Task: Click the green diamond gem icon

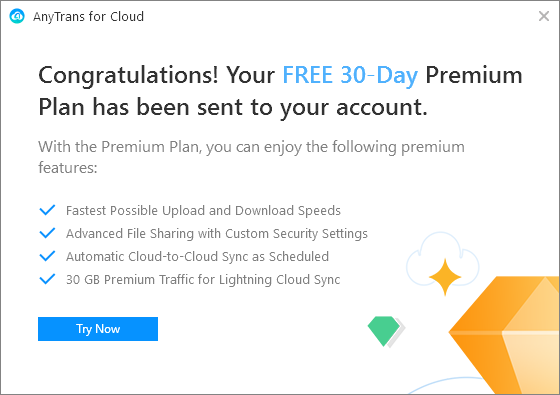Action: 384,331
